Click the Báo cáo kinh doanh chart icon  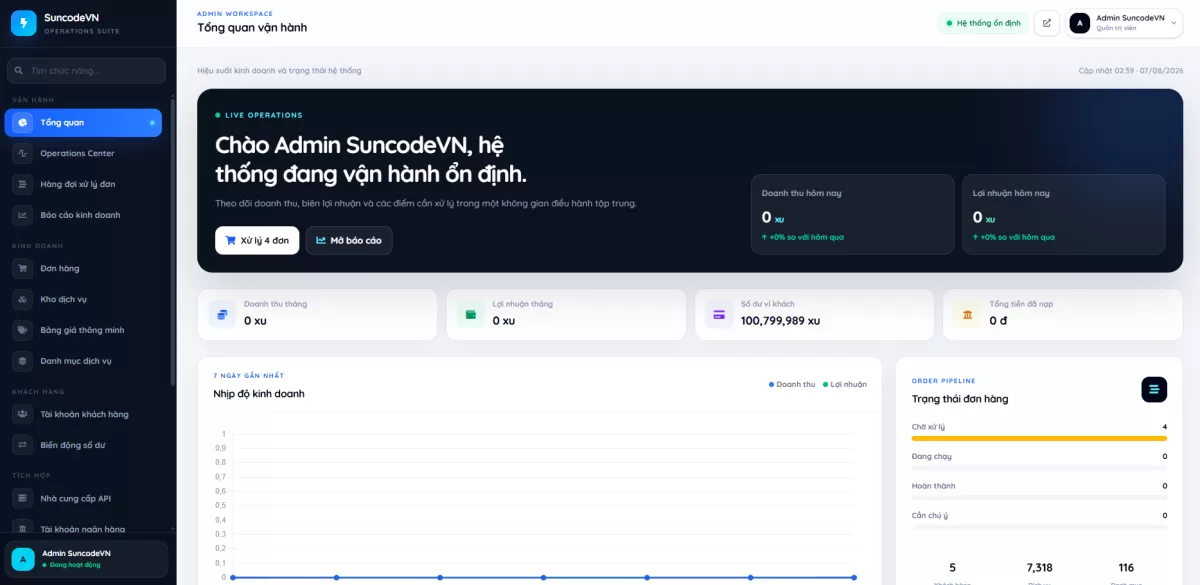(x=23, y=215)
